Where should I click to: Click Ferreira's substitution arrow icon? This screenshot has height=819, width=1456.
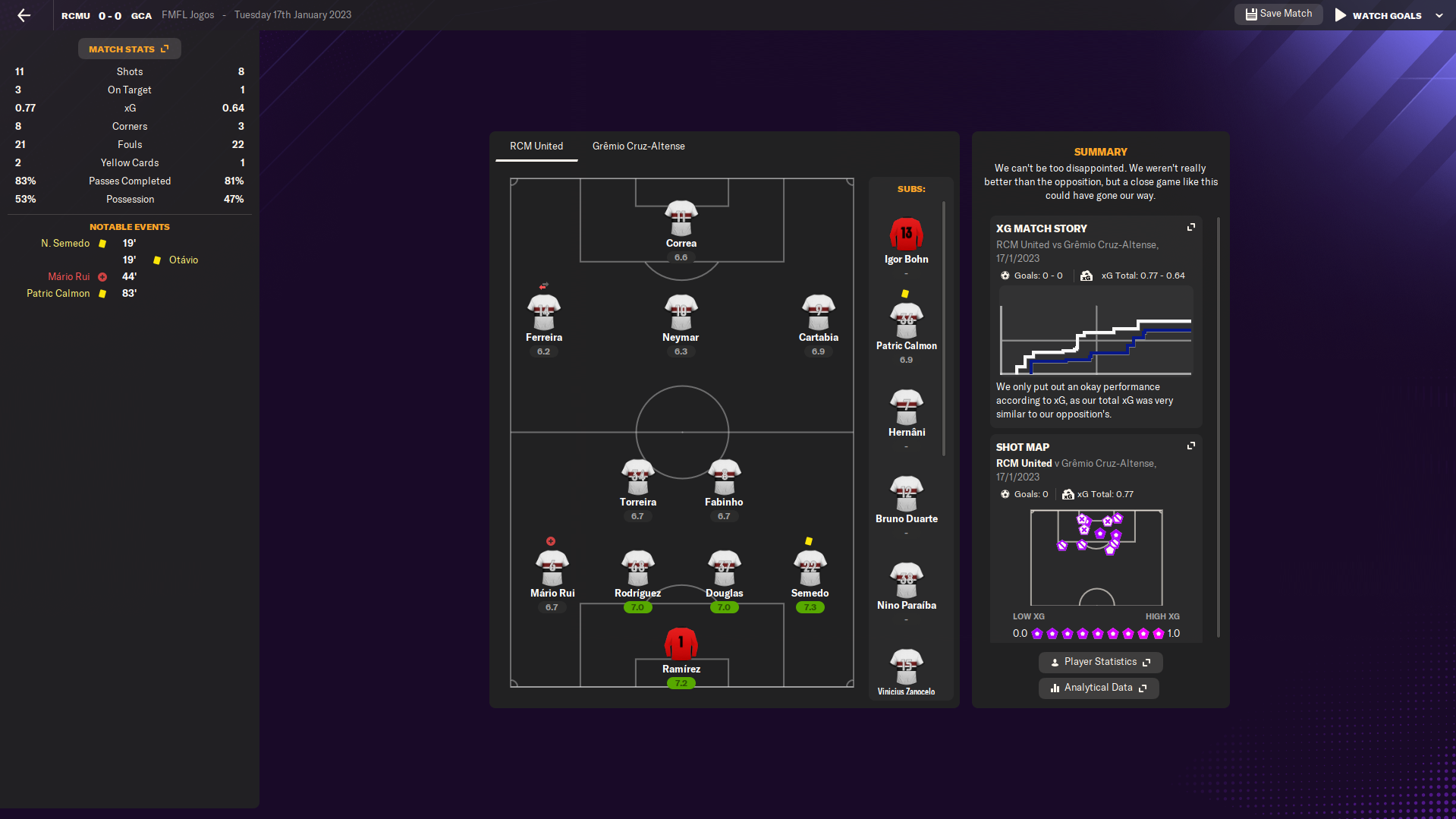[x=543, y=286]
